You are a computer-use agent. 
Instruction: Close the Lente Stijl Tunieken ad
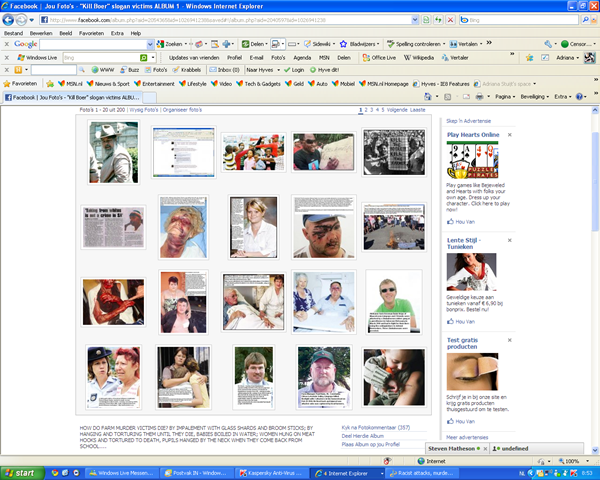point(509,240)
